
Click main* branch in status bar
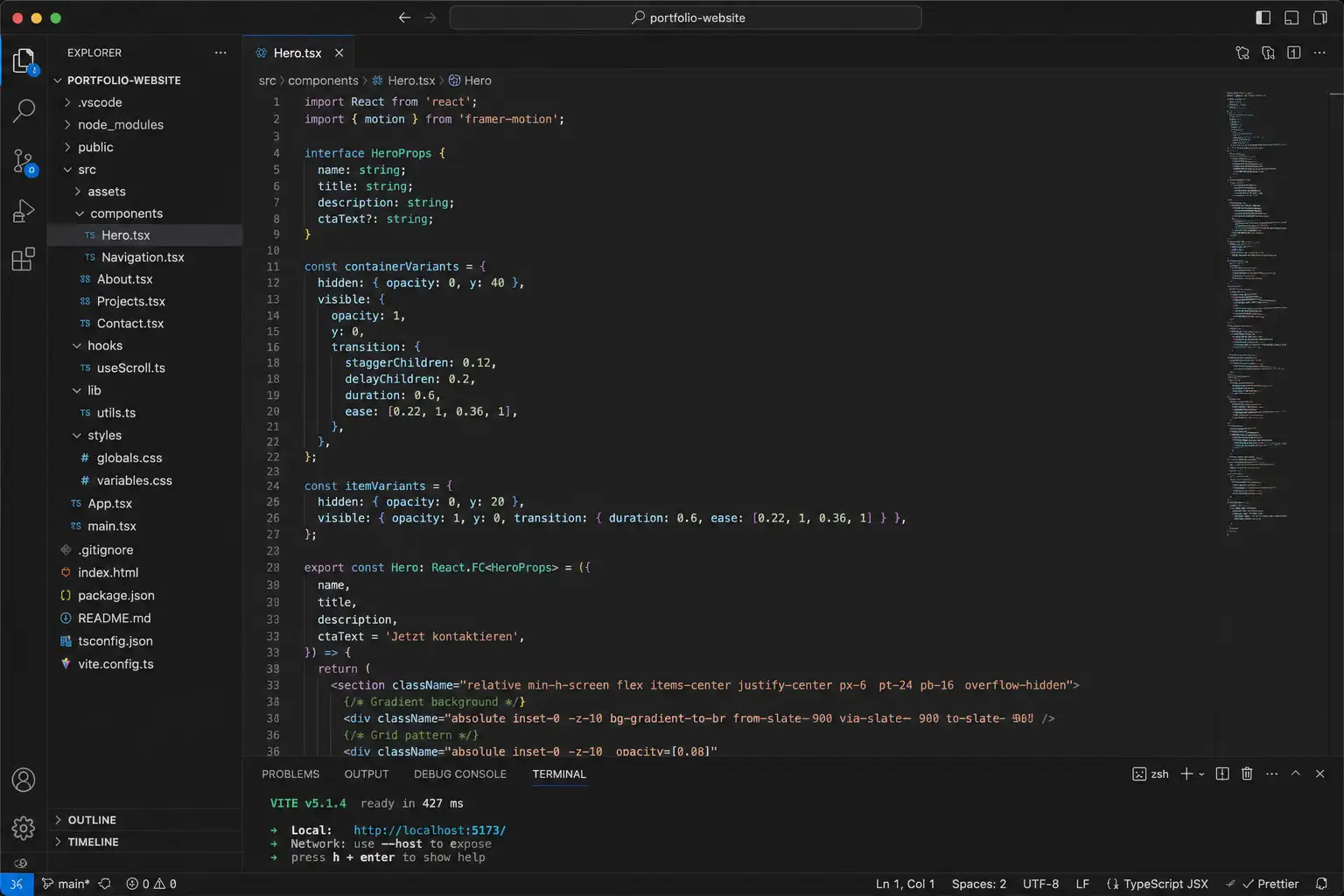click(66, 884)
